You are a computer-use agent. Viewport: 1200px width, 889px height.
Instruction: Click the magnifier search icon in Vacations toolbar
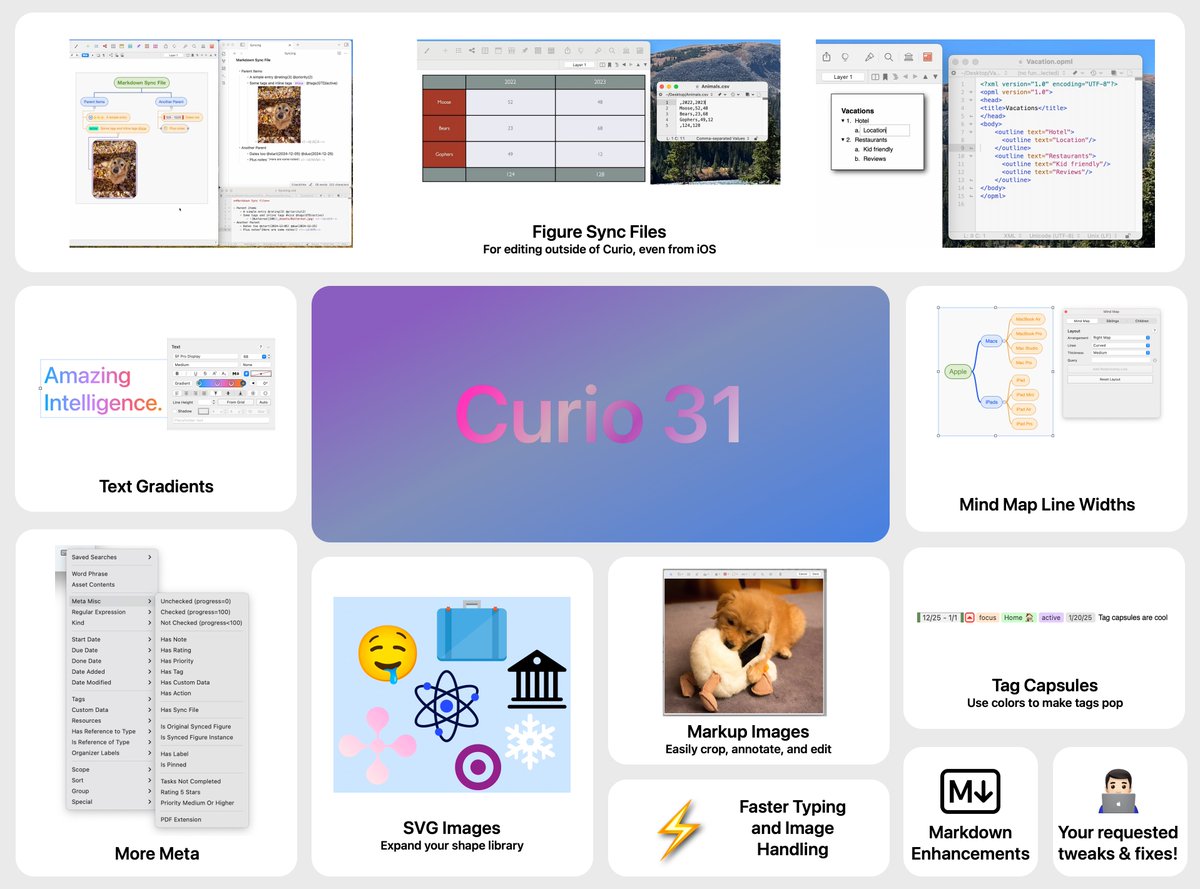point(889,57)
